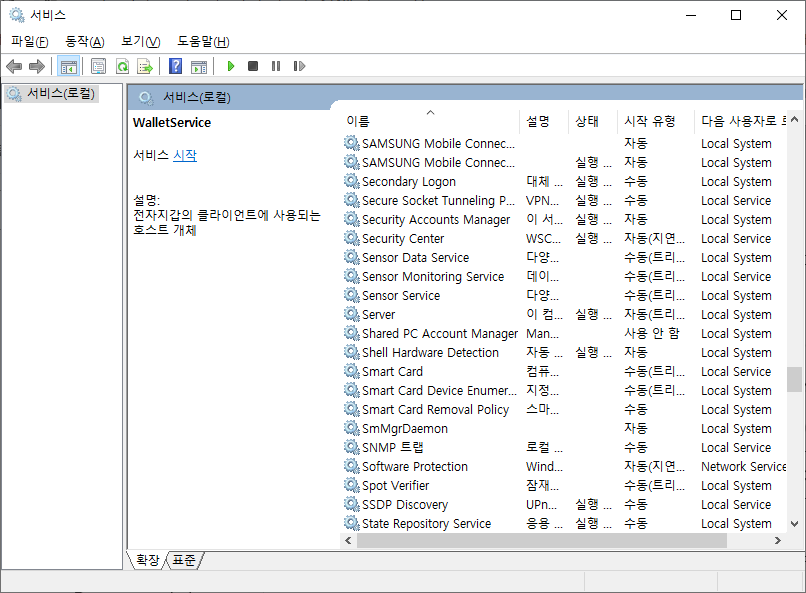Click the Restart service icon
The width and height of the screenshot is (806, 593).
point(299,66)
